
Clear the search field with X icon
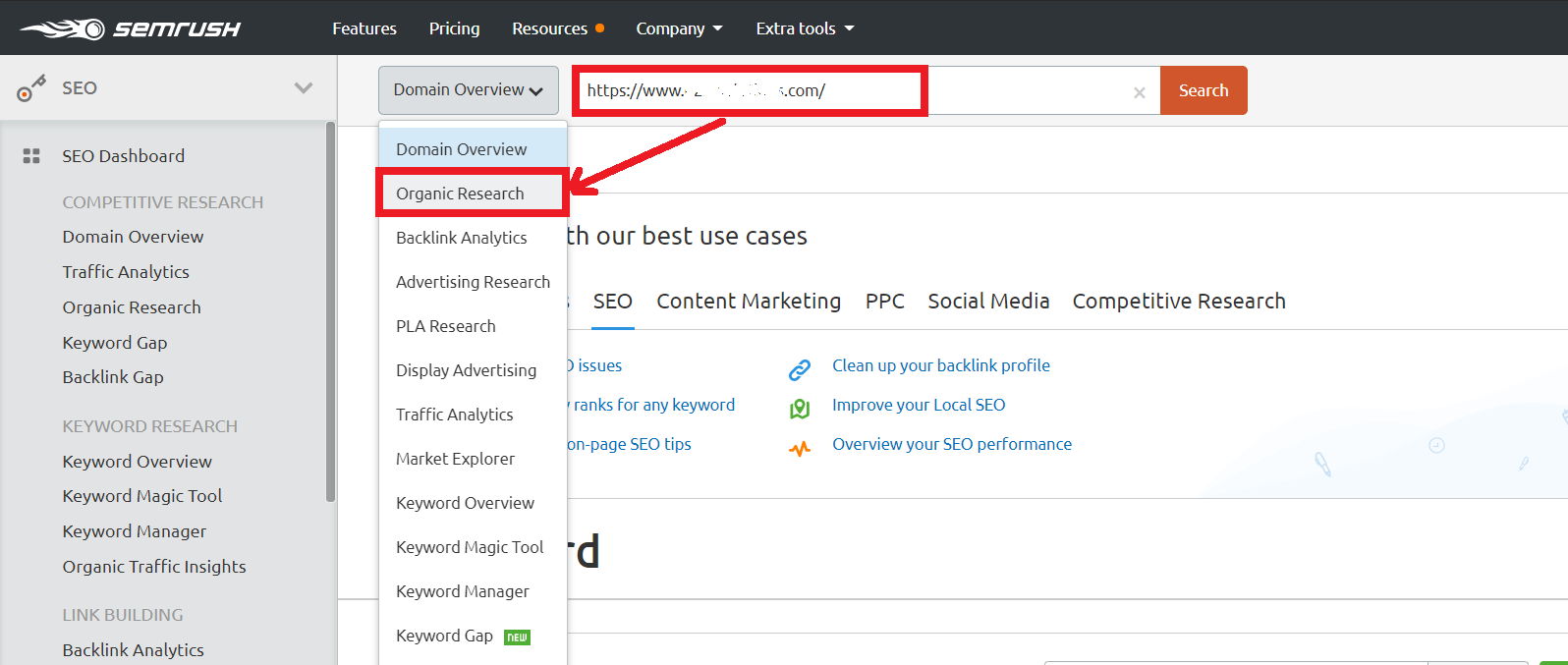tap(1140, 92)
